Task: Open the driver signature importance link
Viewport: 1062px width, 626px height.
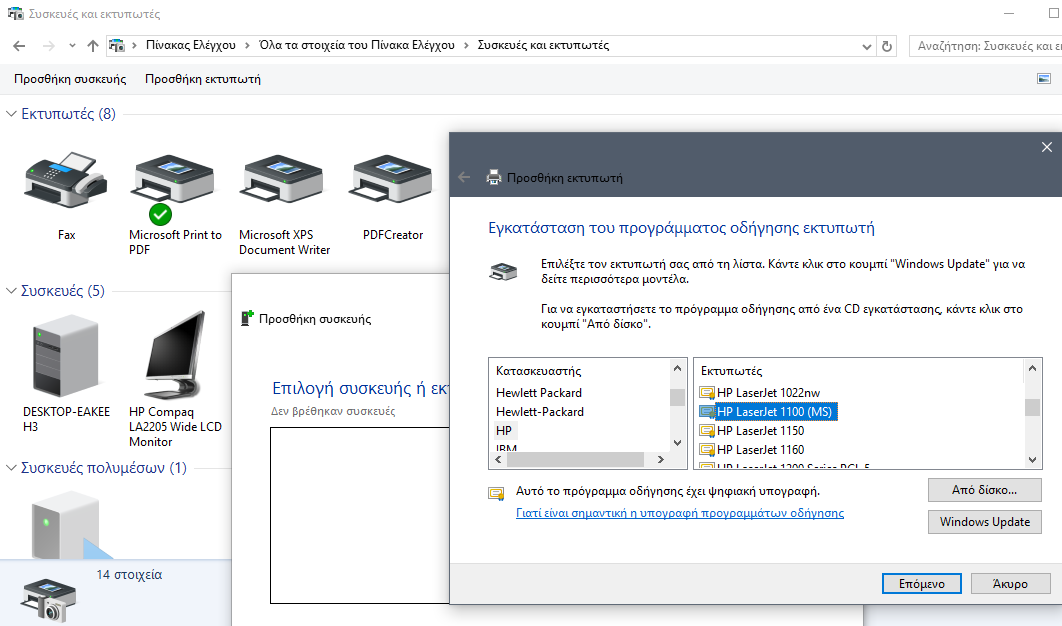Action: point(679,513)
